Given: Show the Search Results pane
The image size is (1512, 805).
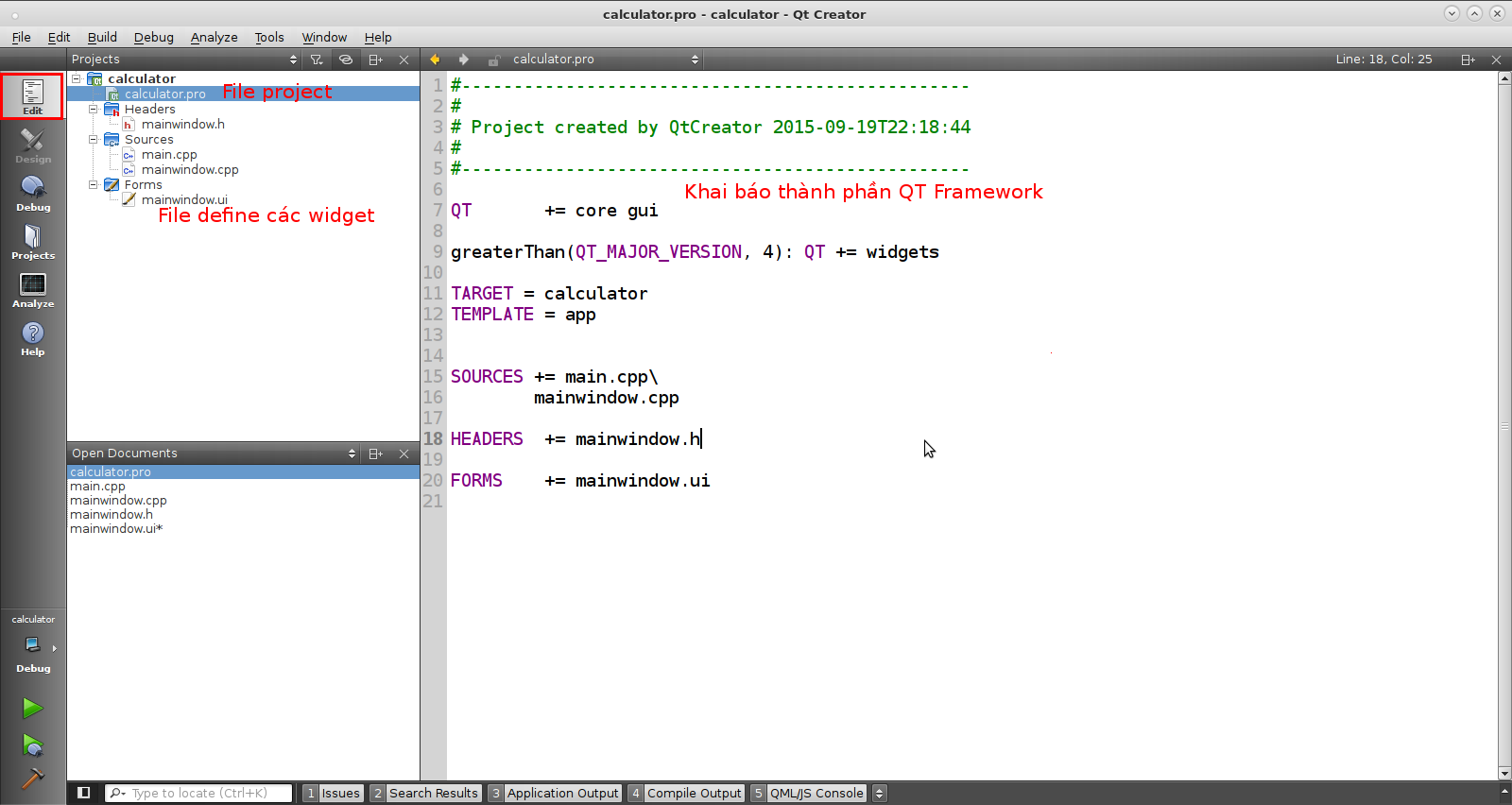Looking at the screenshot, I should click(425, 793).
